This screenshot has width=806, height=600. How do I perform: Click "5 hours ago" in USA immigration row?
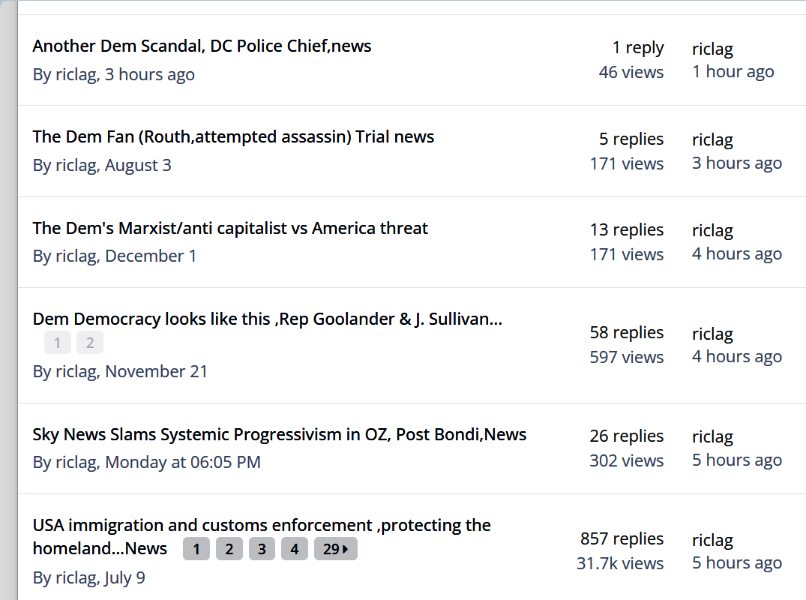[x=737, y=563]
